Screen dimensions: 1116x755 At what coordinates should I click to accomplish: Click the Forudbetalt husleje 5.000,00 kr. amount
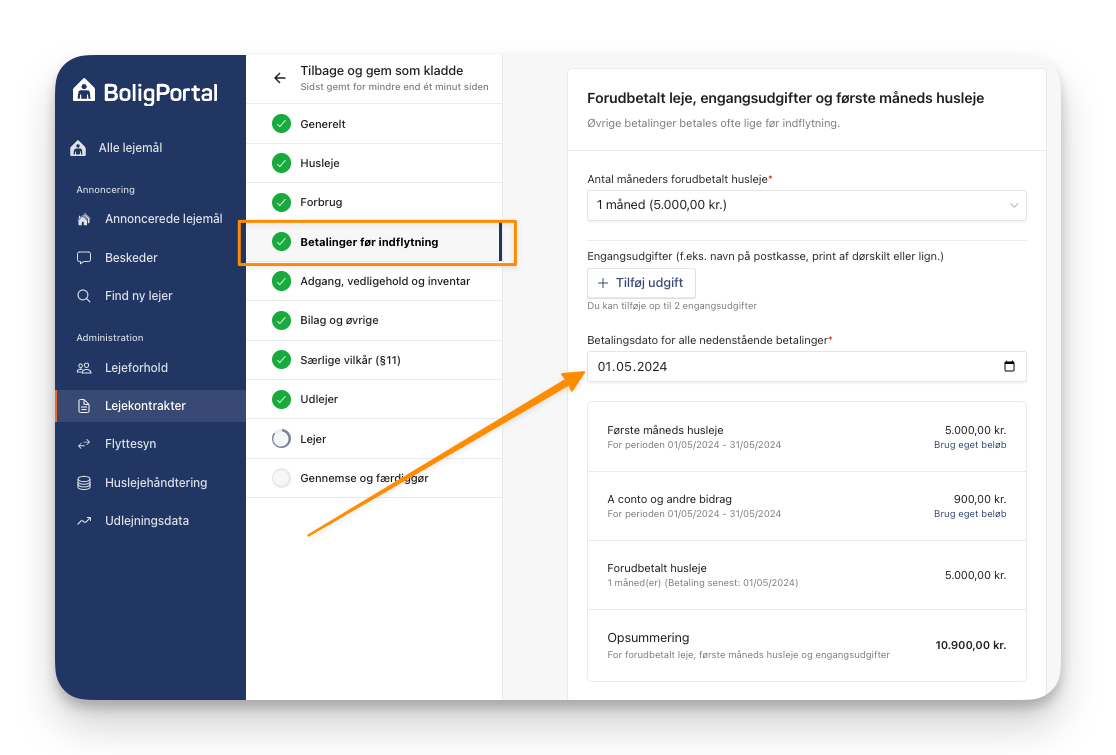[x=975, y=575]
